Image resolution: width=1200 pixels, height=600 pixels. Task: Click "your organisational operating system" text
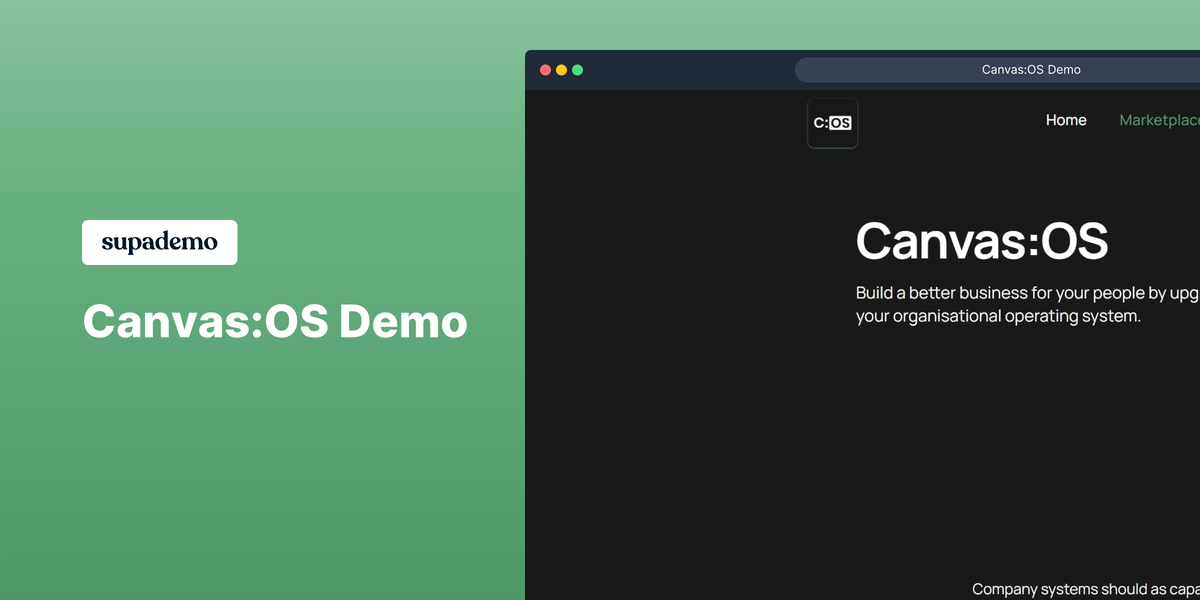[x=998, y=316]
